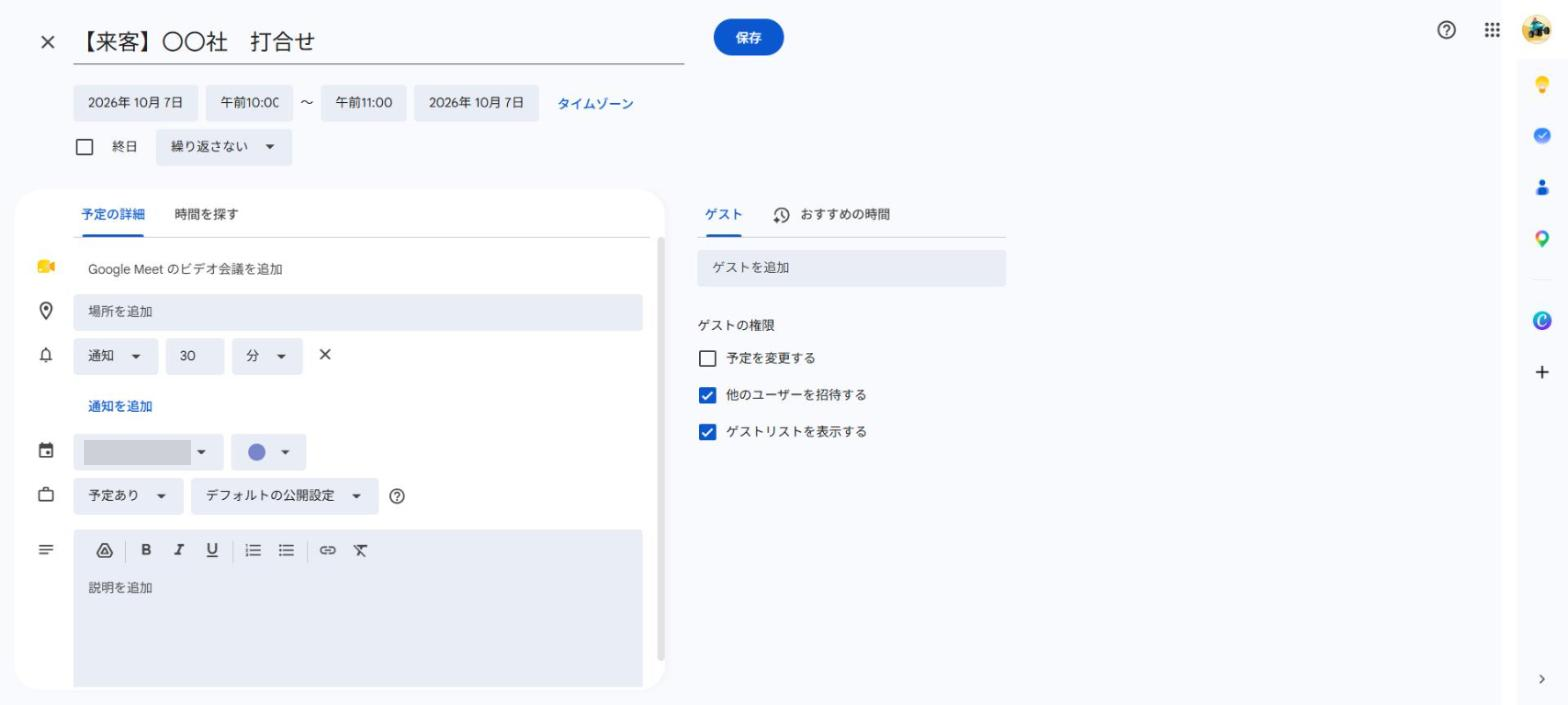Viewport: 1568px width, 705px height.
Task: Open the 分 time unit dropdown
Action: [x=267, y=356]
